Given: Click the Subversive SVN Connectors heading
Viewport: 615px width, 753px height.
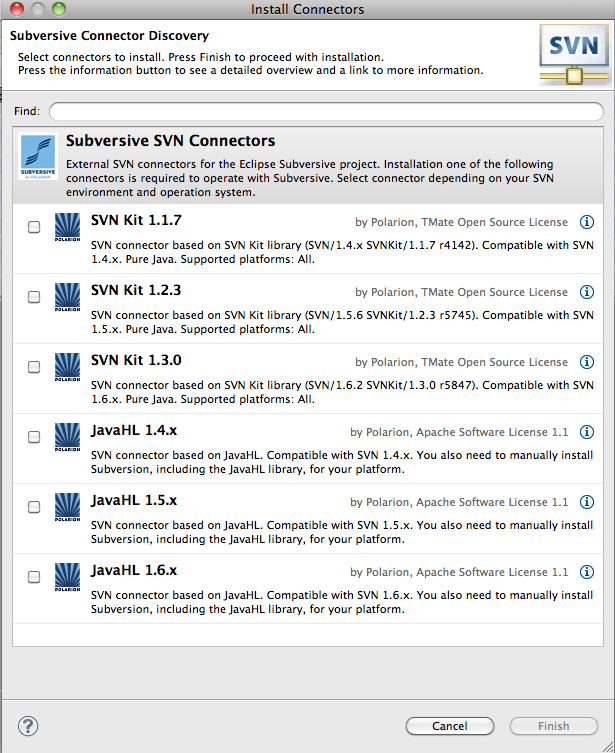Looking at the screenshot, I should point(170,141).
